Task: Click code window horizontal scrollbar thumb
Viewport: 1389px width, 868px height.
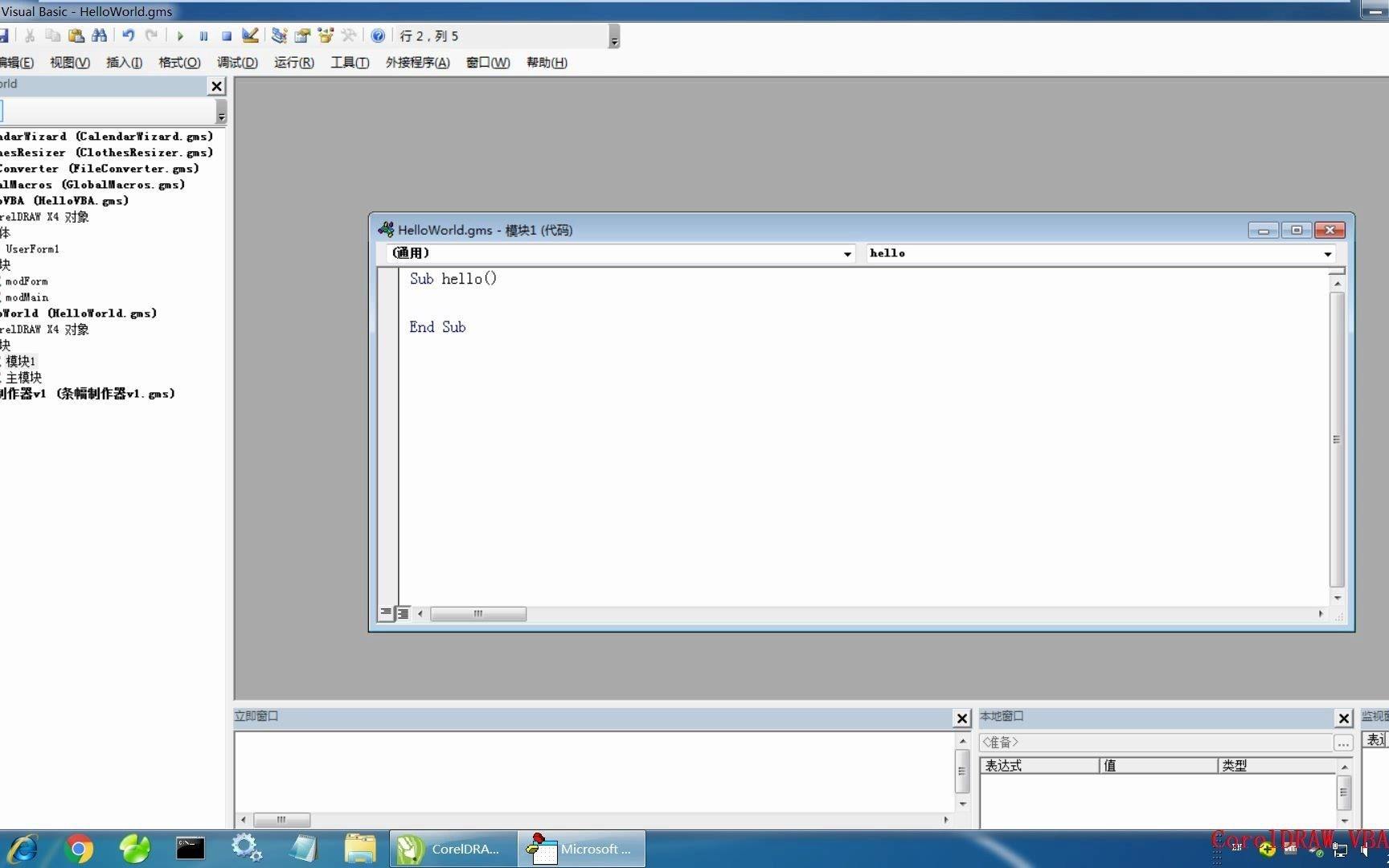Action: tap(478, 614)
